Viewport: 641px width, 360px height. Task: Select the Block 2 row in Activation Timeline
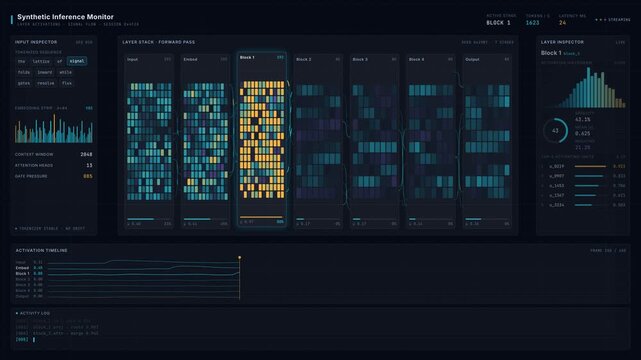[x=127, y=279]
